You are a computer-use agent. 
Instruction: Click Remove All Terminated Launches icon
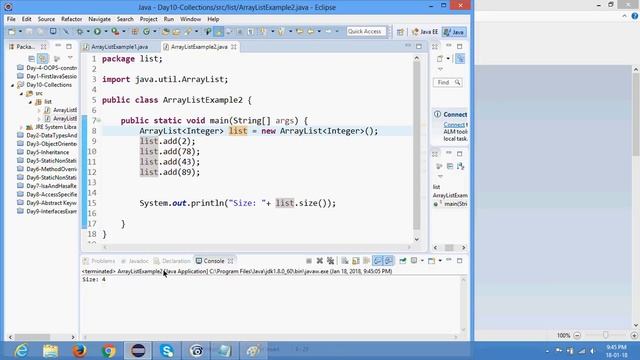click(331, 261)
